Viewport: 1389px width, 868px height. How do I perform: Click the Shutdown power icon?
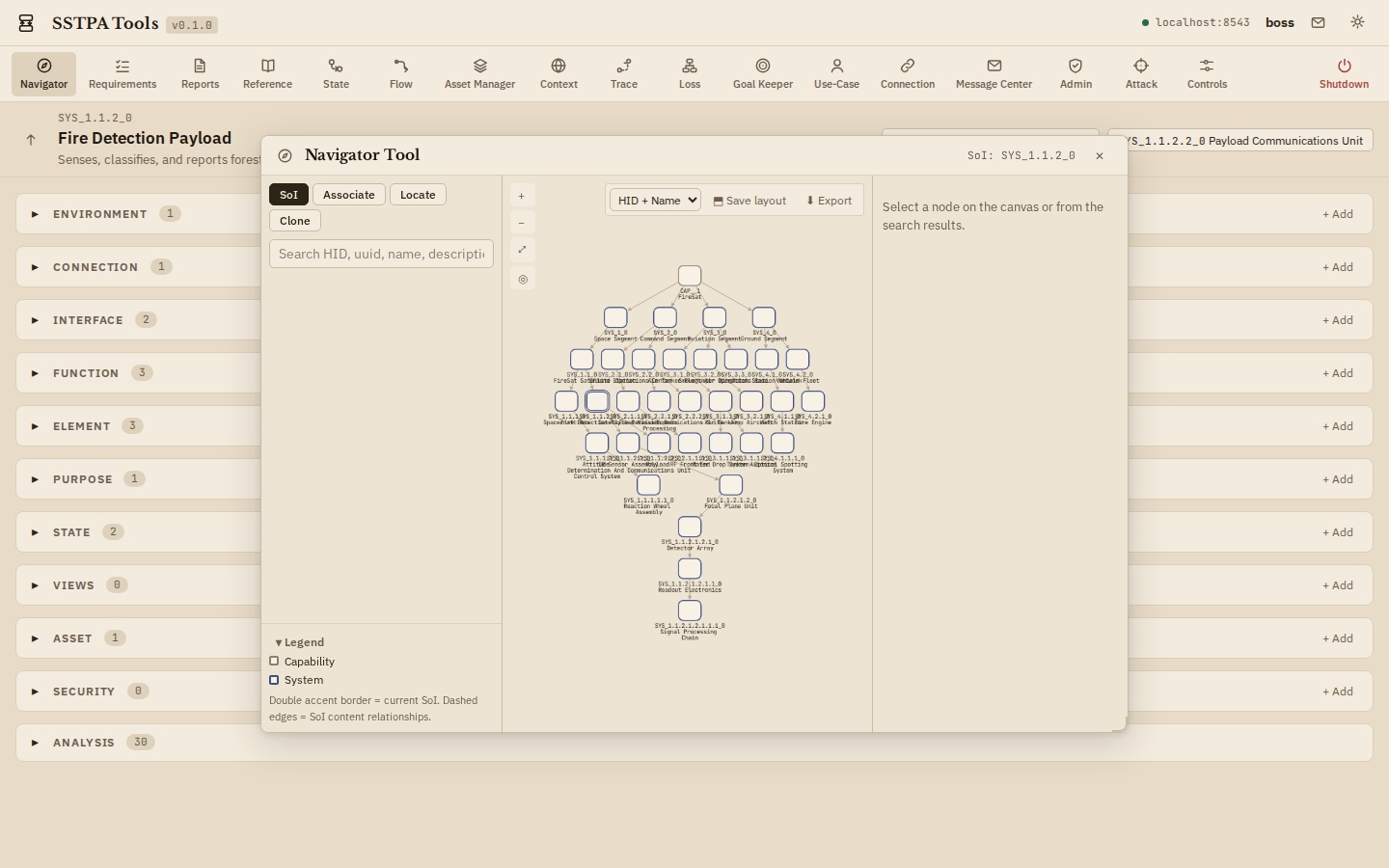pos(1344,66)
